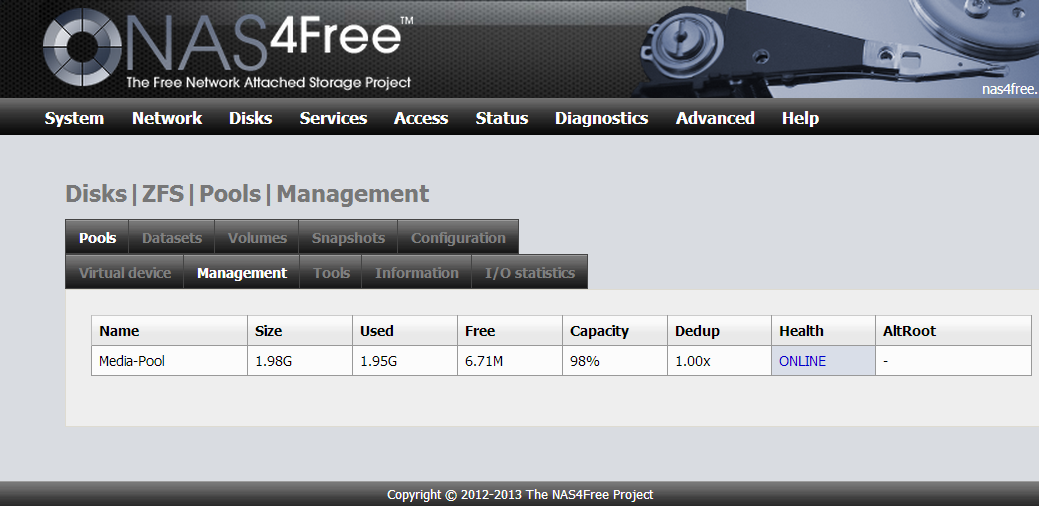Show the I/O statistics sub-tab

point(530,273)
